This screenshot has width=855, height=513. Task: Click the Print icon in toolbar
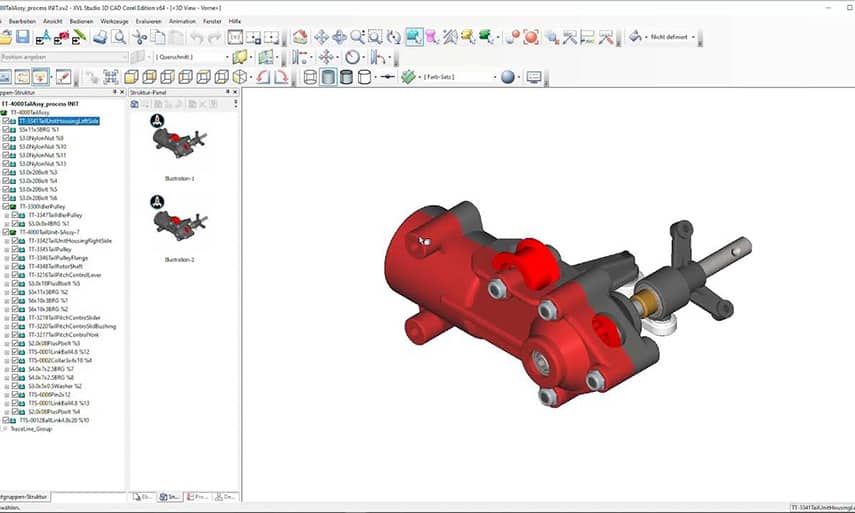pyautogui.click(x=100, y=37)
